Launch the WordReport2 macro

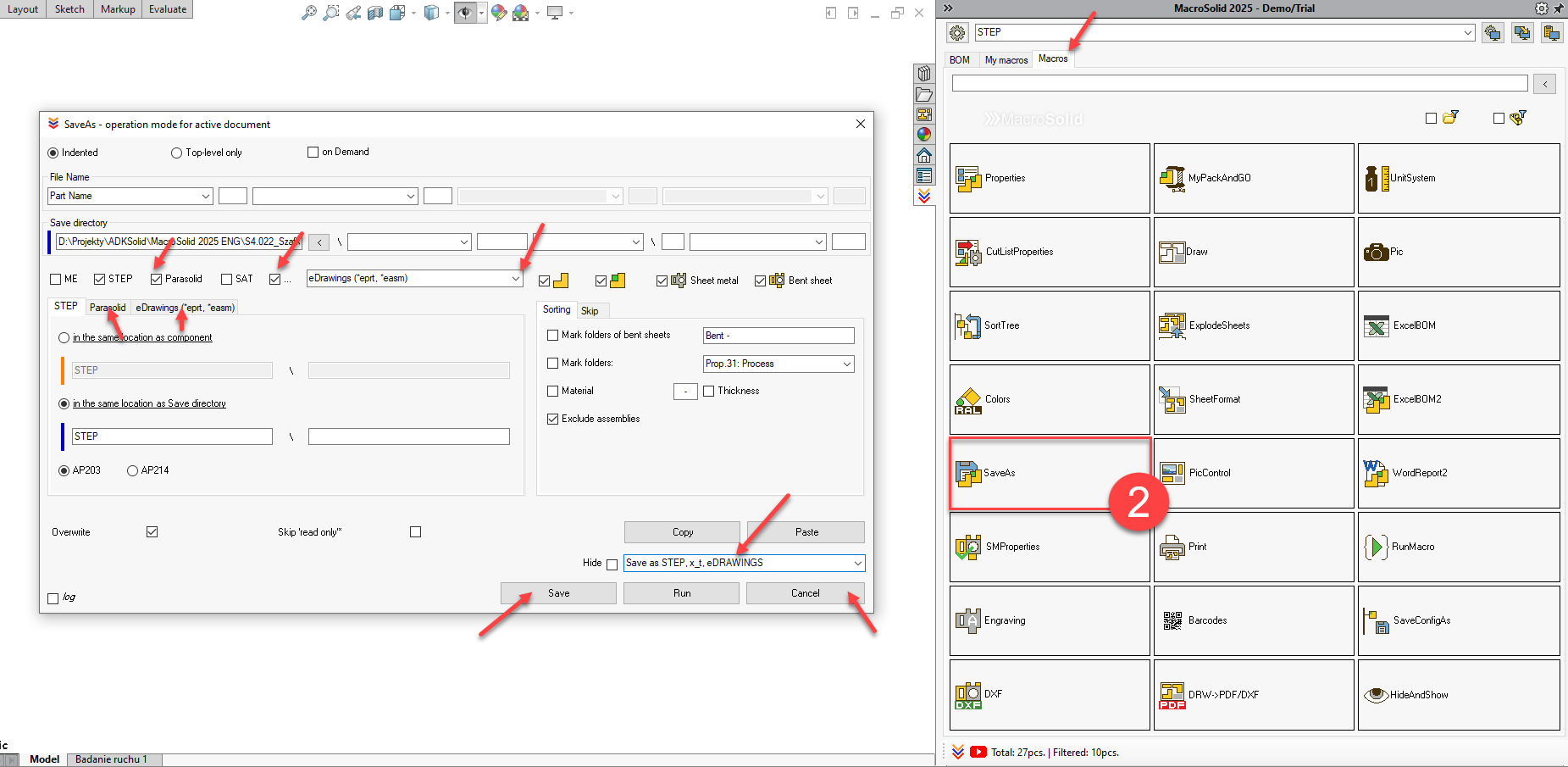click(1458, 473)
